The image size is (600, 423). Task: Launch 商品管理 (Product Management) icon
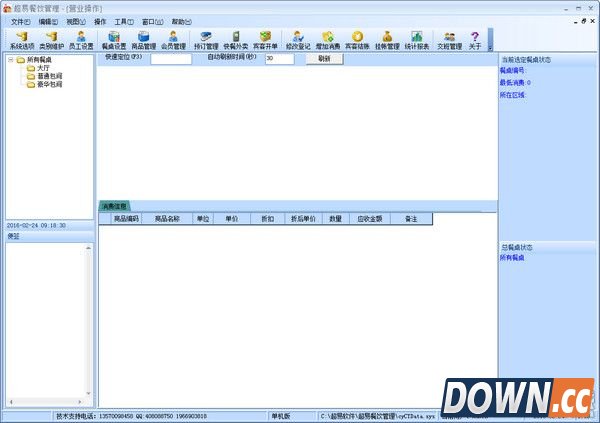click(143, 40)
